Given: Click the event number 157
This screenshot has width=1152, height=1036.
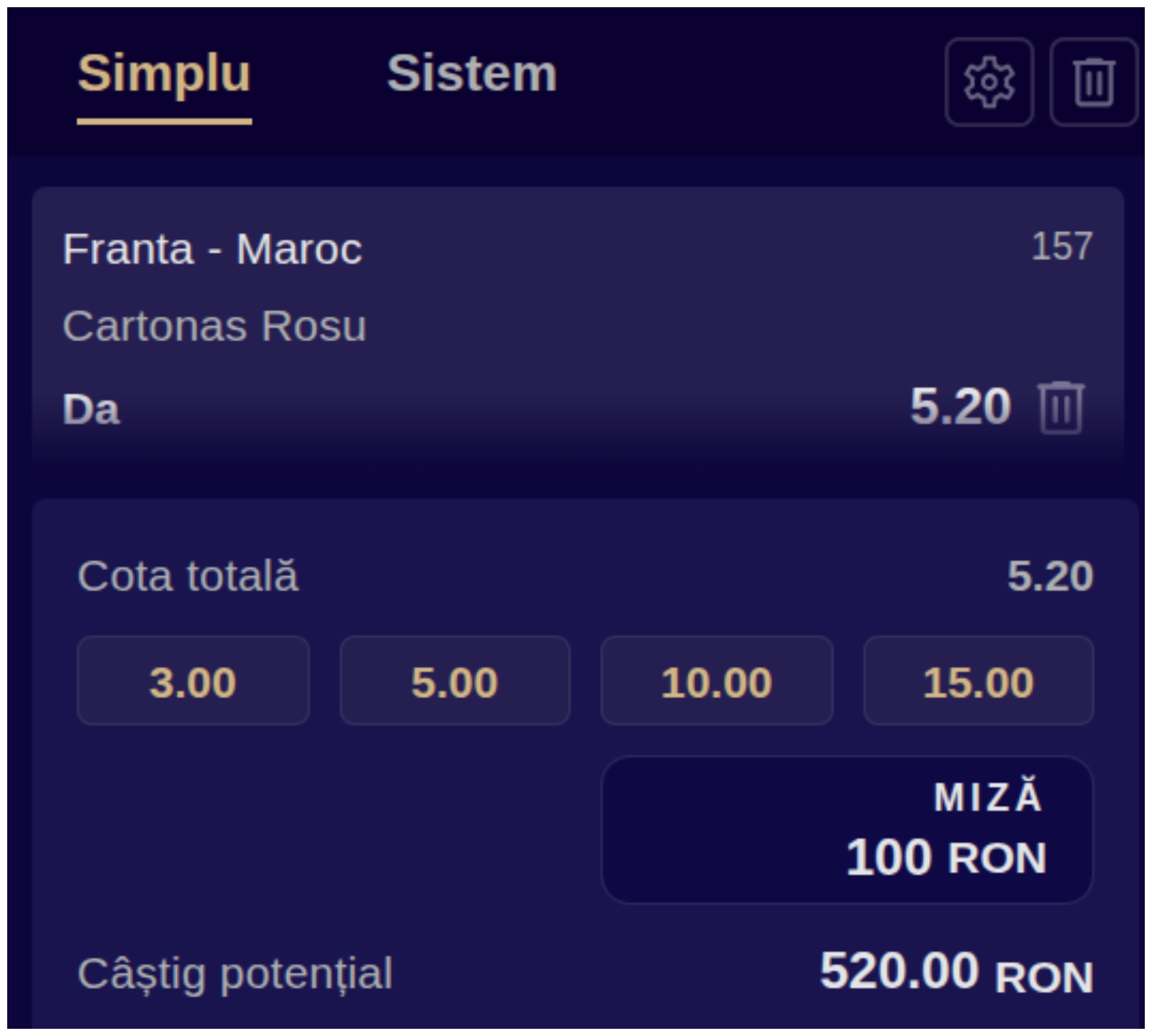Looking at the screenshot, I should pyautogui.click(x=1062, y=246).
